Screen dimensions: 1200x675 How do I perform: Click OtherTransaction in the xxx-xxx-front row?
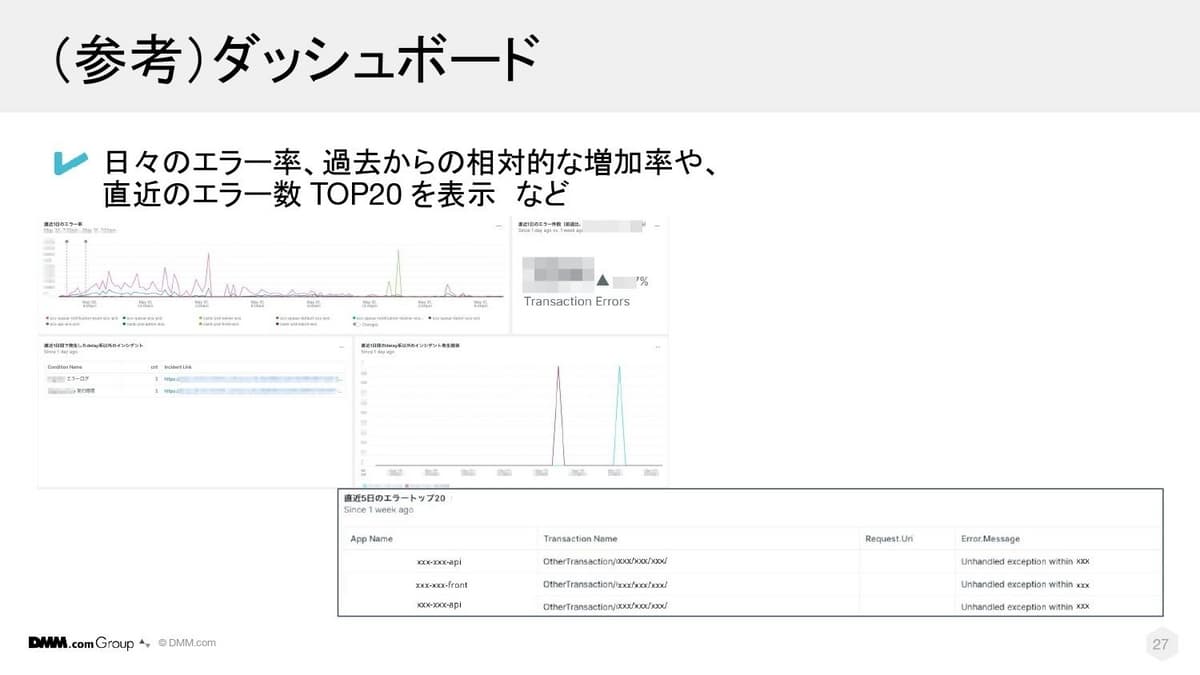[605, 584]
